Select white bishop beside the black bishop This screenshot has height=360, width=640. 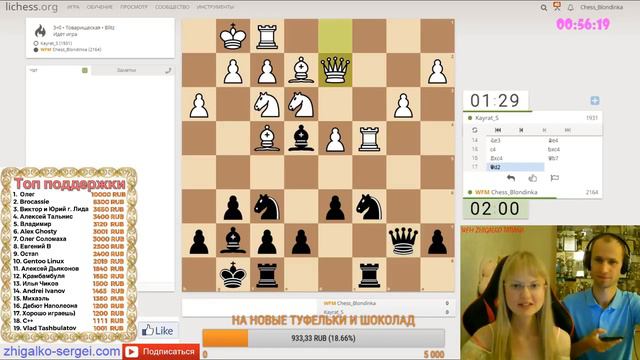[267, 138]
